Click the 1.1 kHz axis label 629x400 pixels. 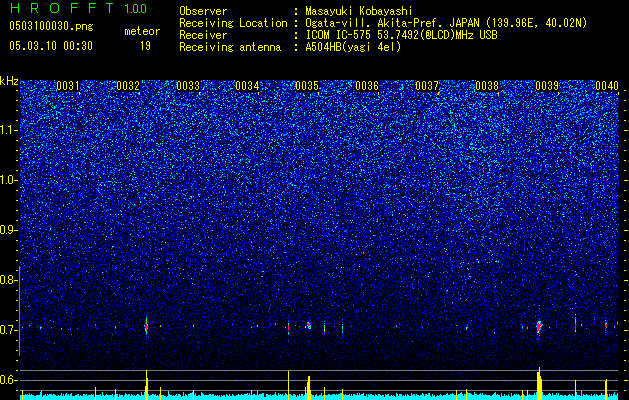9,130
